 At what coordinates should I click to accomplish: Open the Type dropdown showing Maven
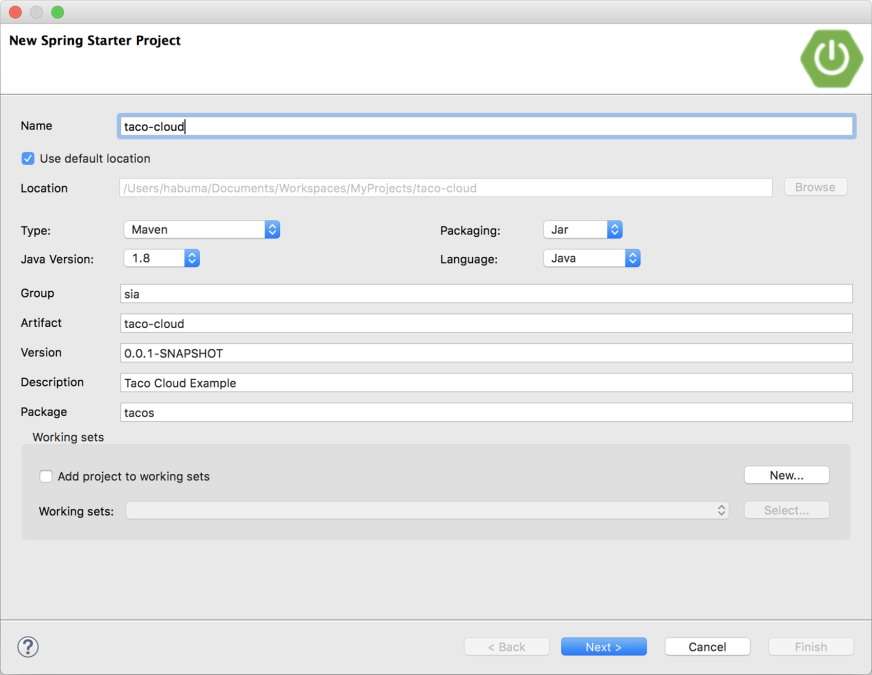click(x=202, y=230)
